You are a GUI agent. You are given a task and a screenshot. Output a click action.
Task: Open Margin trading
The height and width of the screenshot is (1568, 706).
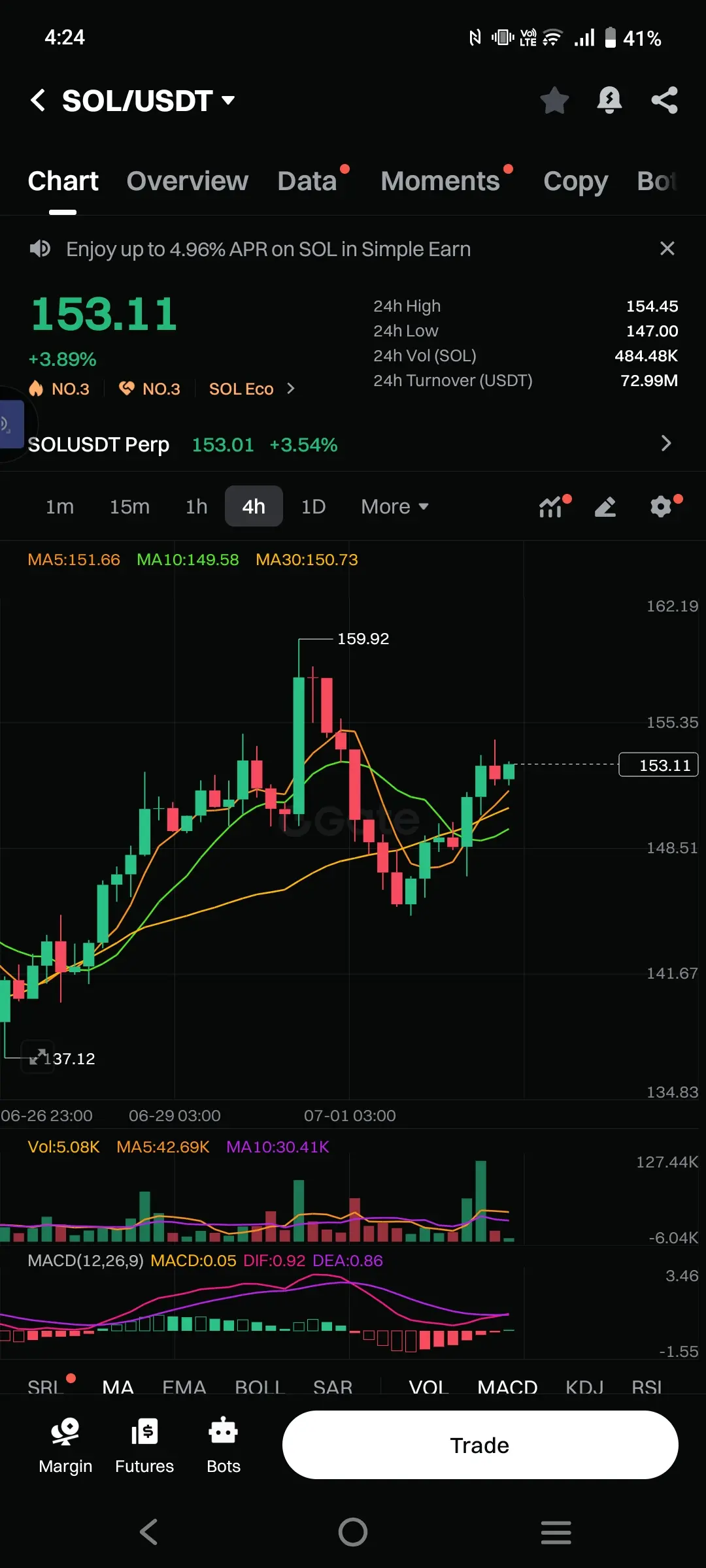click(65, 1445)
